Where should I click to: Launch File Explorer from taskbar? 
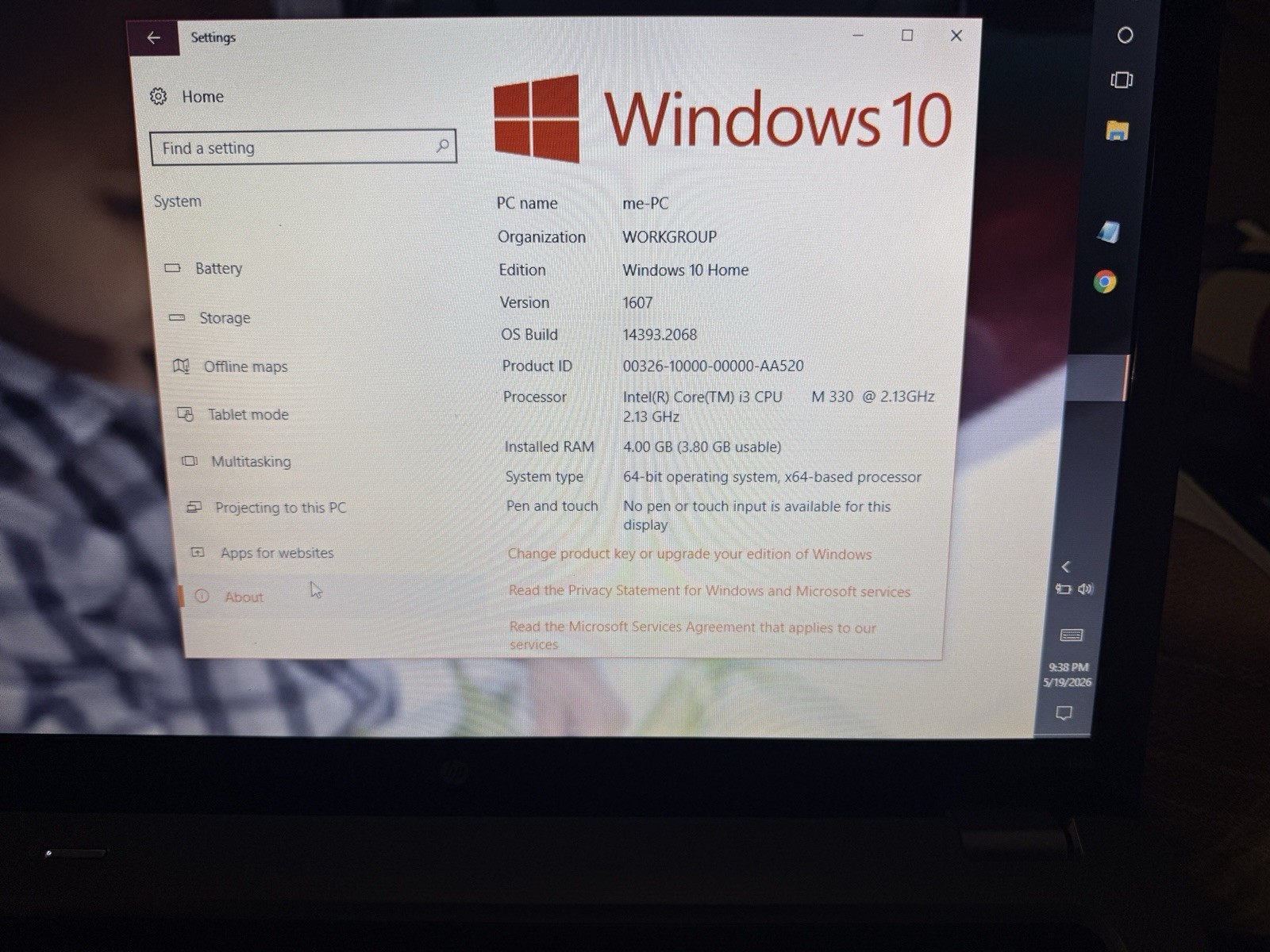pos(1117,131)
